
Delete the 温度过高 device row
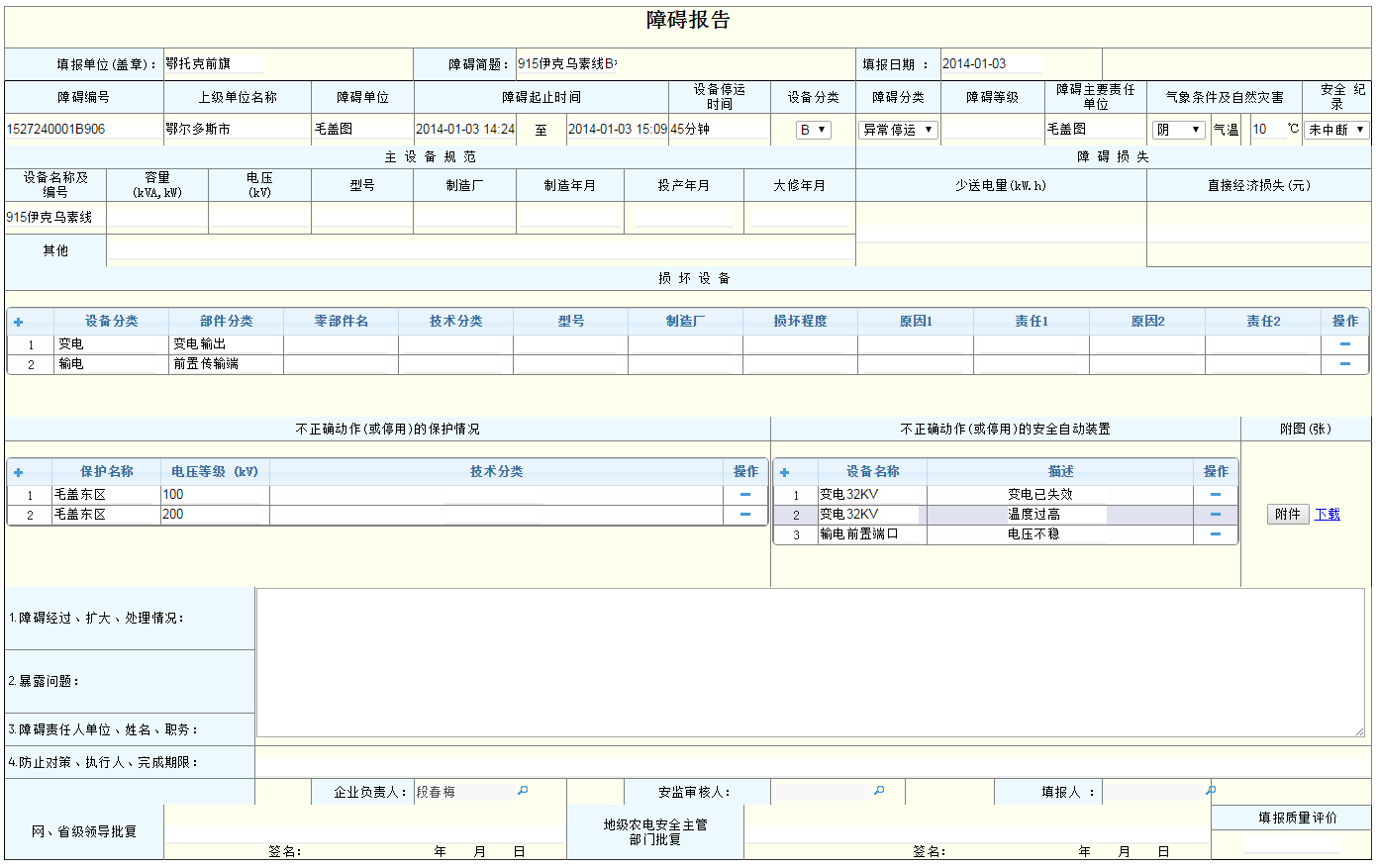pyautogui.click(x=1216, y=515)
